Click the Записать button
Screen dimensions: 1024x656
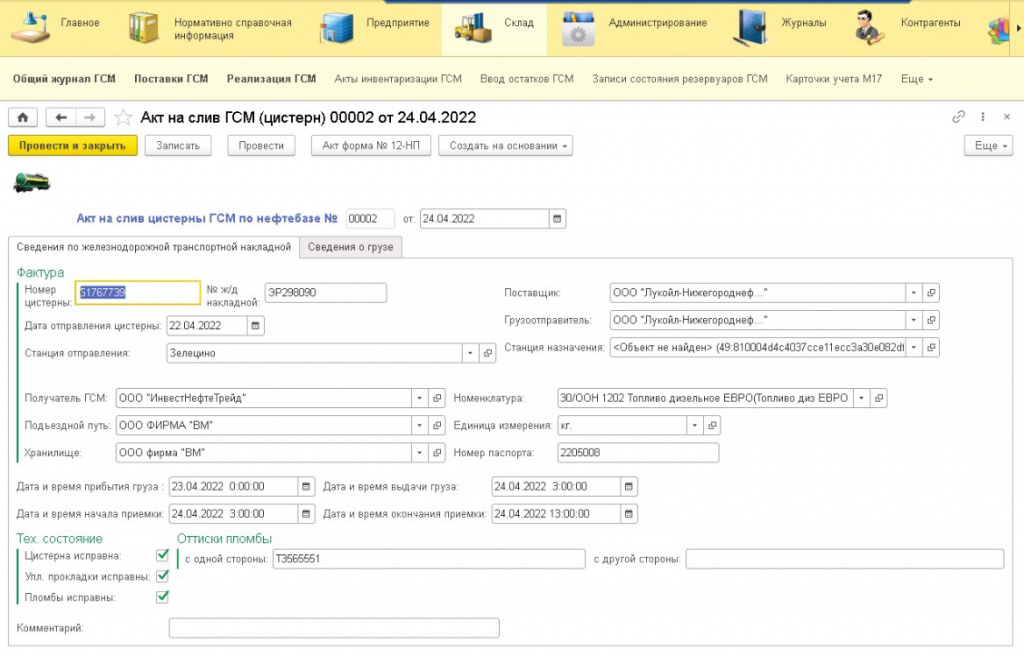178,146
